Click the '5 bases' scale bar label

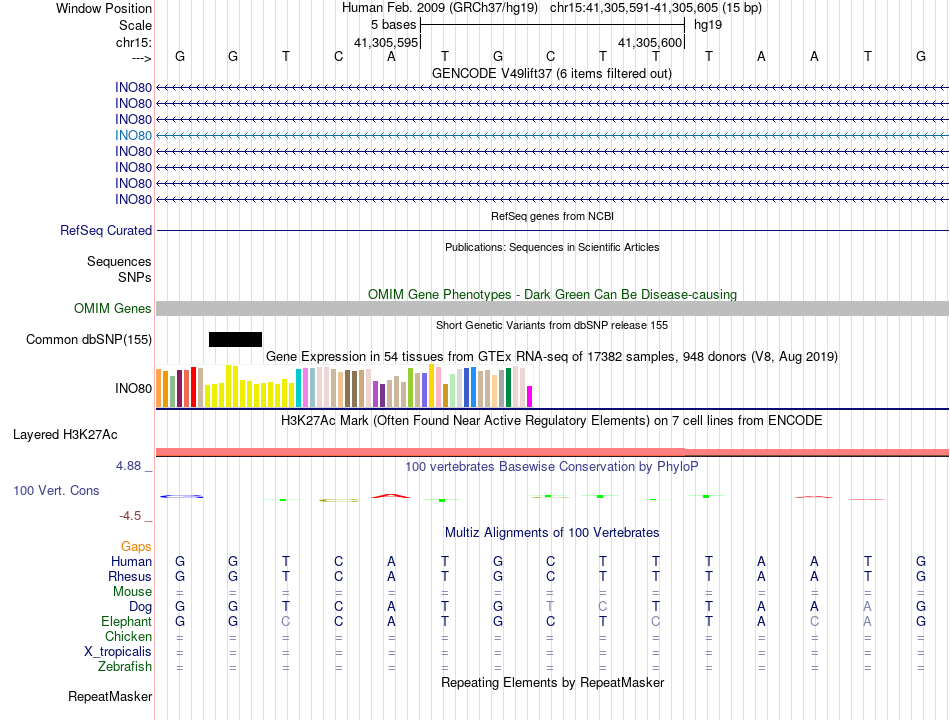tap(393, 25)
